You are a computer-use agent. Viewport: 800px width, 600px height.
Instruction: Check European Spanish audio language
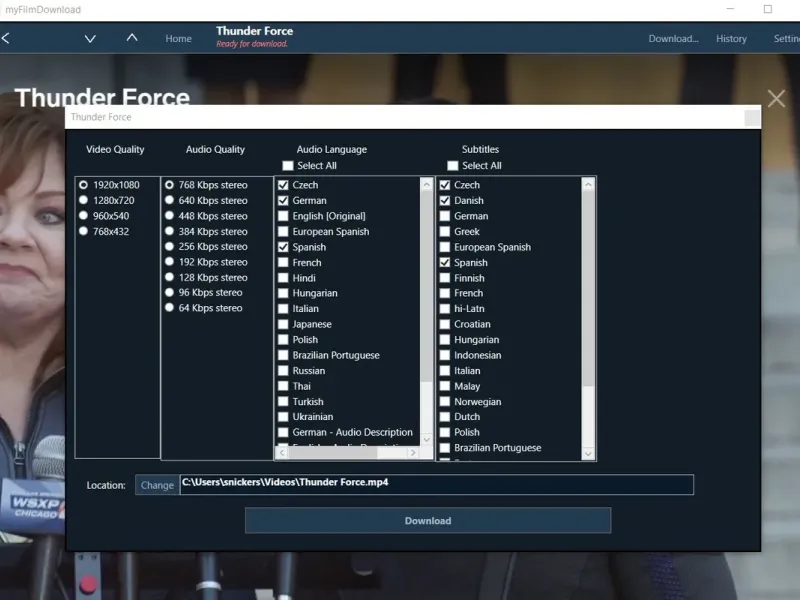(x=283, y=231)
